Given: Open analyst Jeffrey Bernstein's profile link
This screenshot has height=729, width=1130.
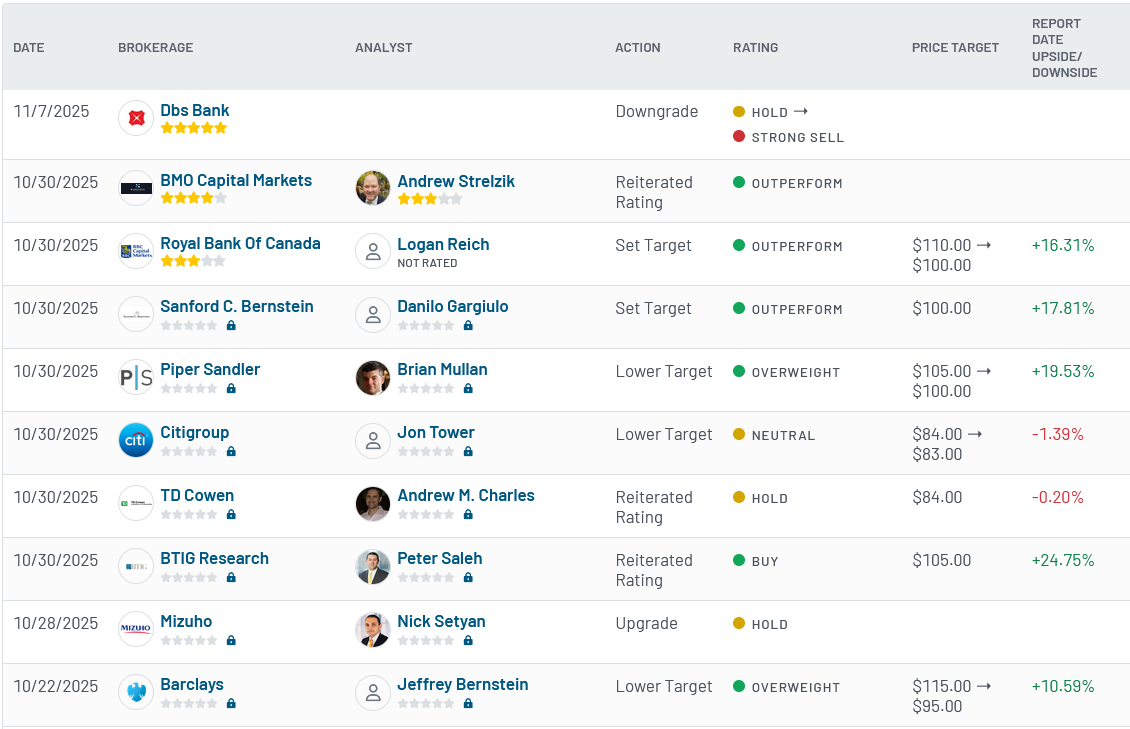Looking at the screenshot, I should (x=463, y=684).
